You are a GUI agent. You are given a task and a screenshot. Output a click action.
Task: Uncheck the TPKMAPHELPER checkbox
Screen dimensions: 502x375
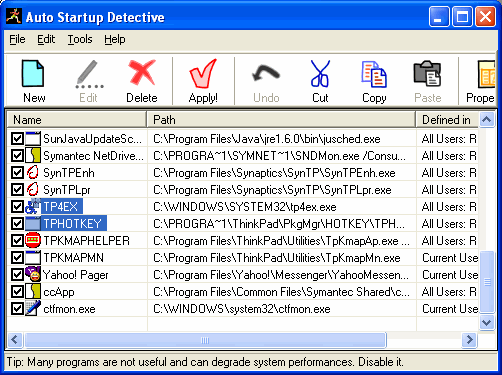[17, 240]
